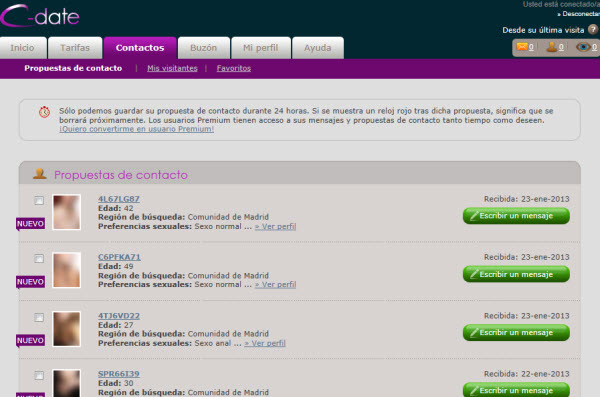Switch to the Mi perfil tab

click(261, 48)
